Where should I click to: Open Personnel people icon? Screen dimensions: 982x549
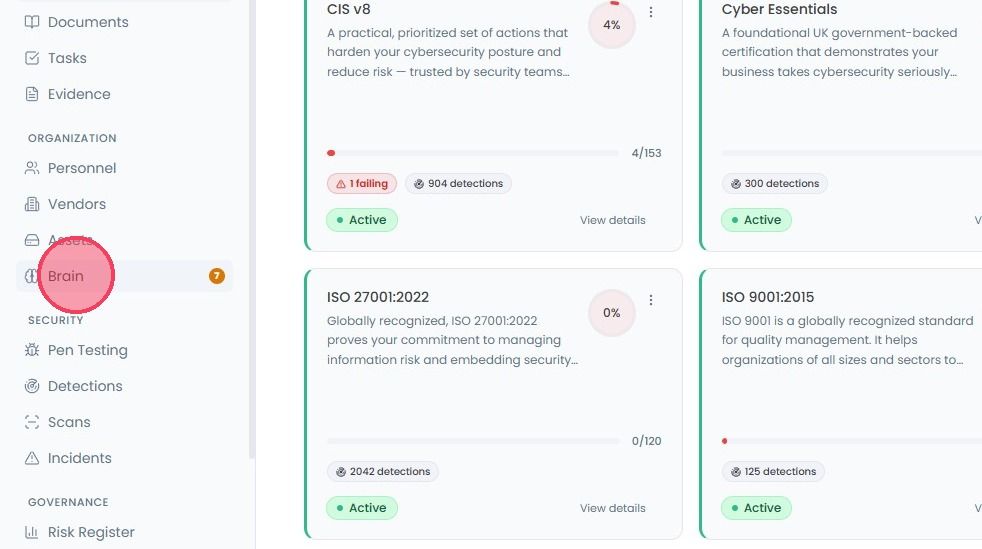coord(31,168)
